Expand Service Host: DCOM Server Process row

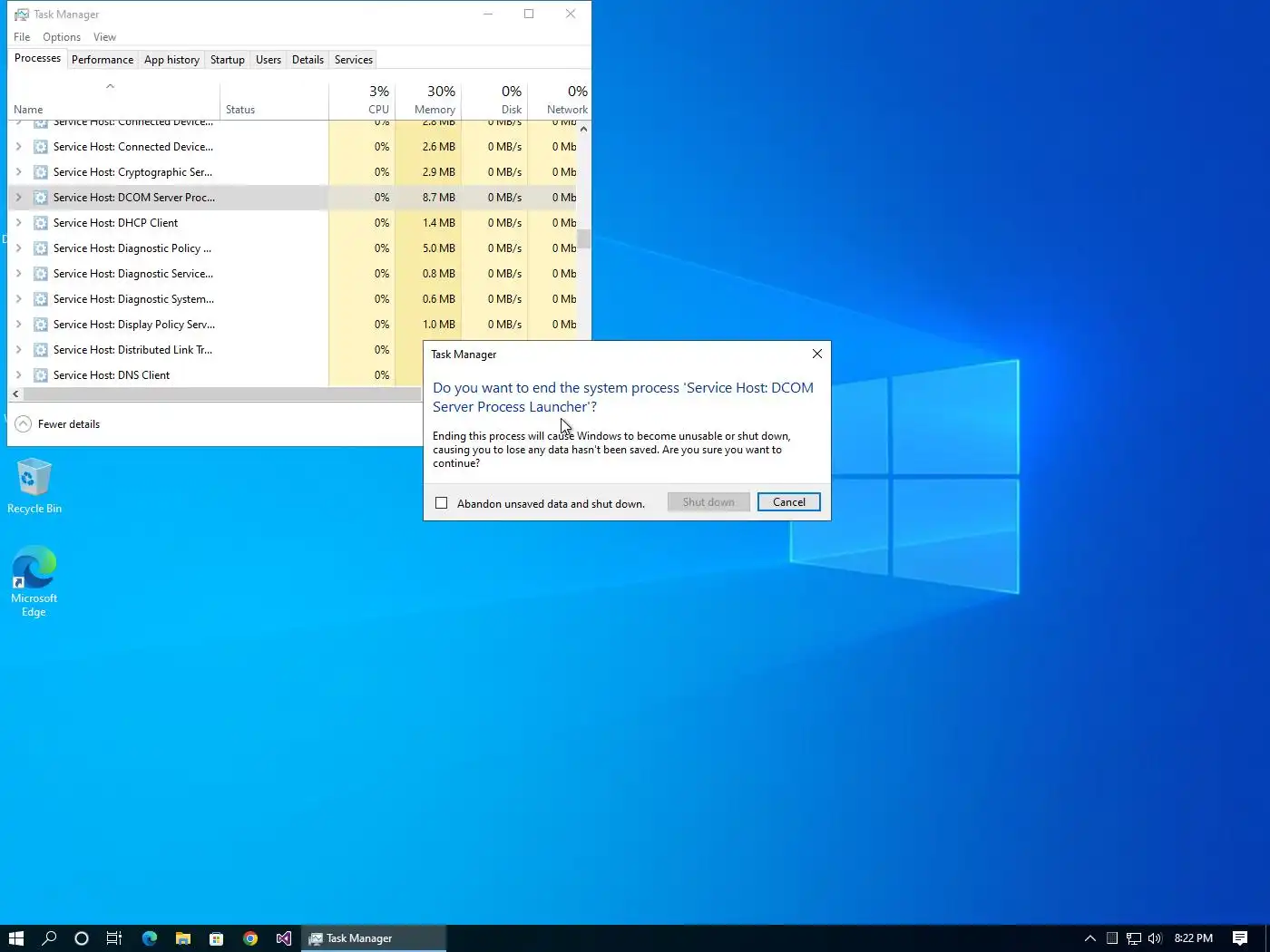tap(18, 198)
